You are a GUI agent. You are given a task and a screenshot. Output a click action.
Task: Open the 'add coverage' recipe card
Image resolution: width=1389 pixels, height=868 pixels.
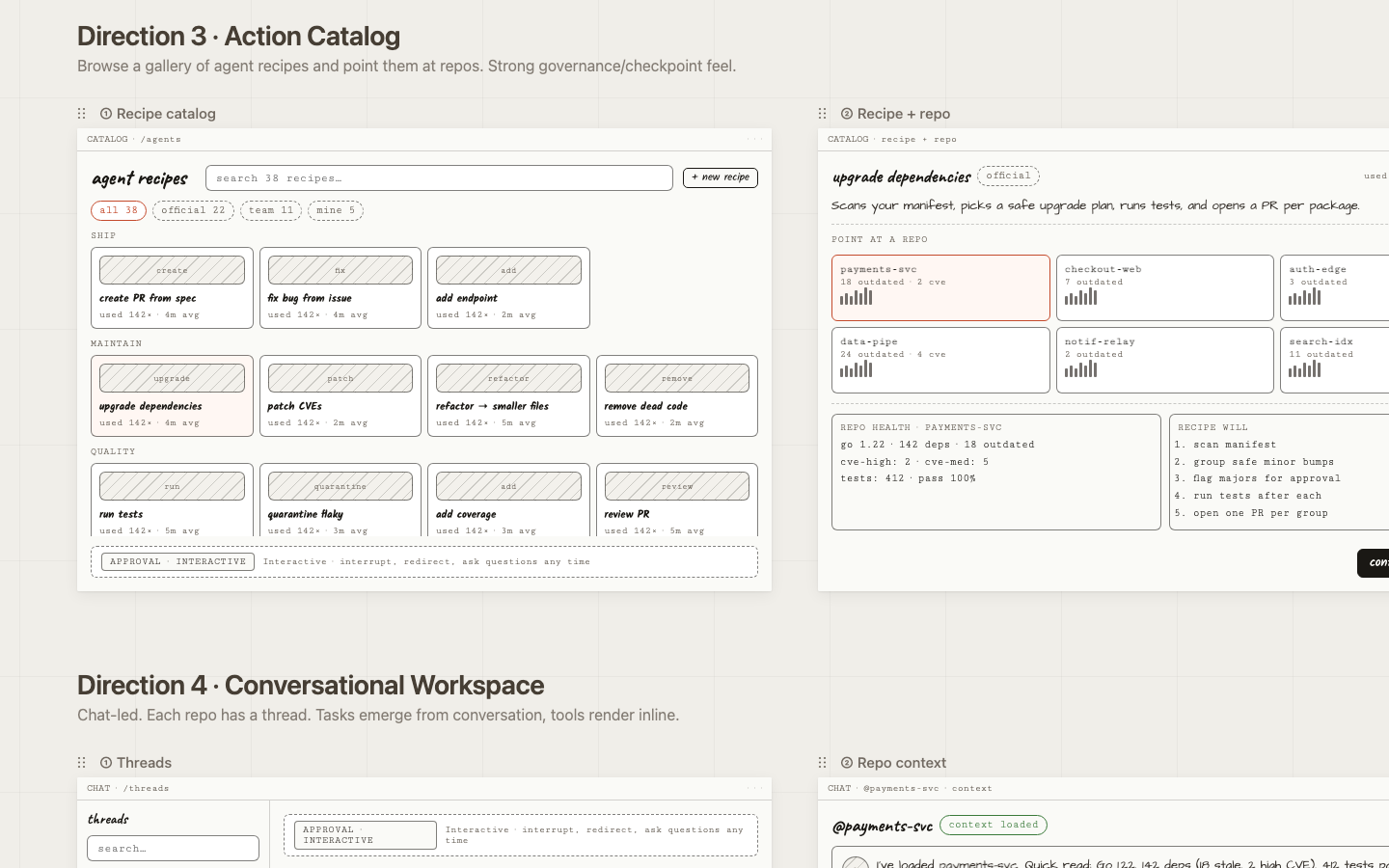pos(508,501)
